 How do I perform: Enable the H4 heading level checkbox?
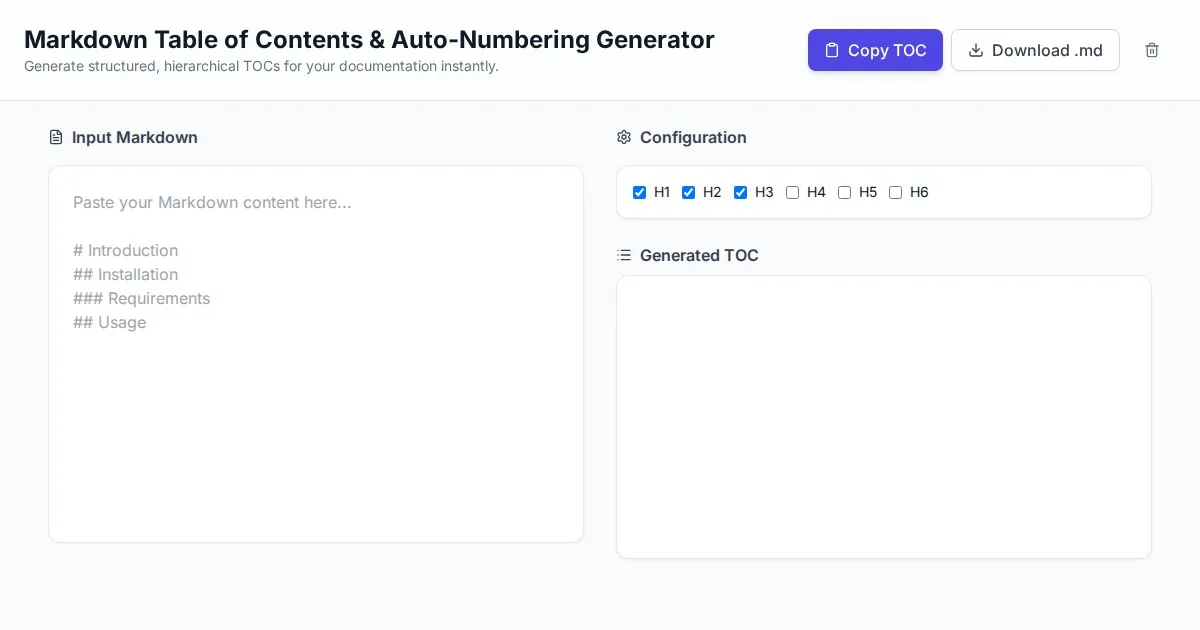[793, 192]
